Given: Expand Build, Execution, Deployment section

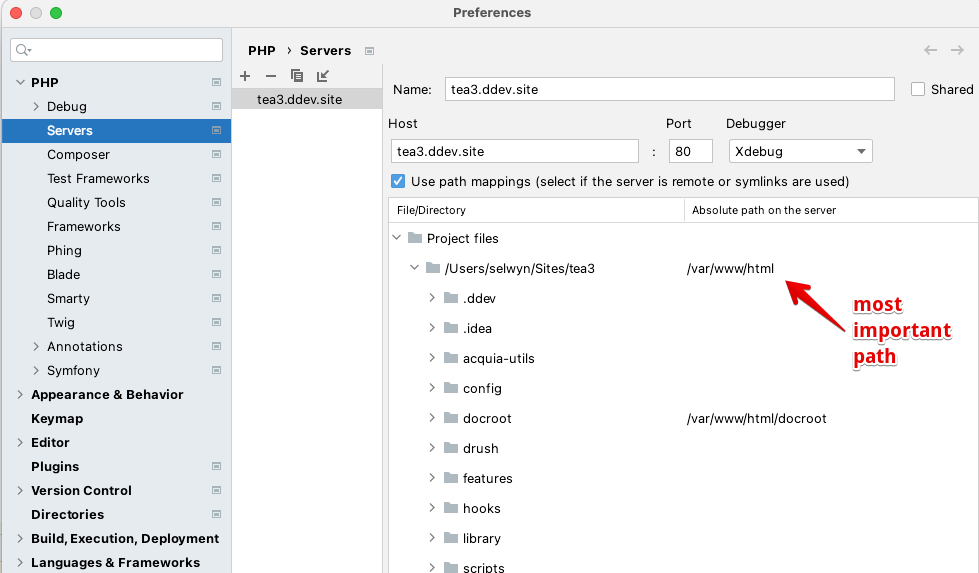Looking at the screenshot, I should click(x=20, y=539).
